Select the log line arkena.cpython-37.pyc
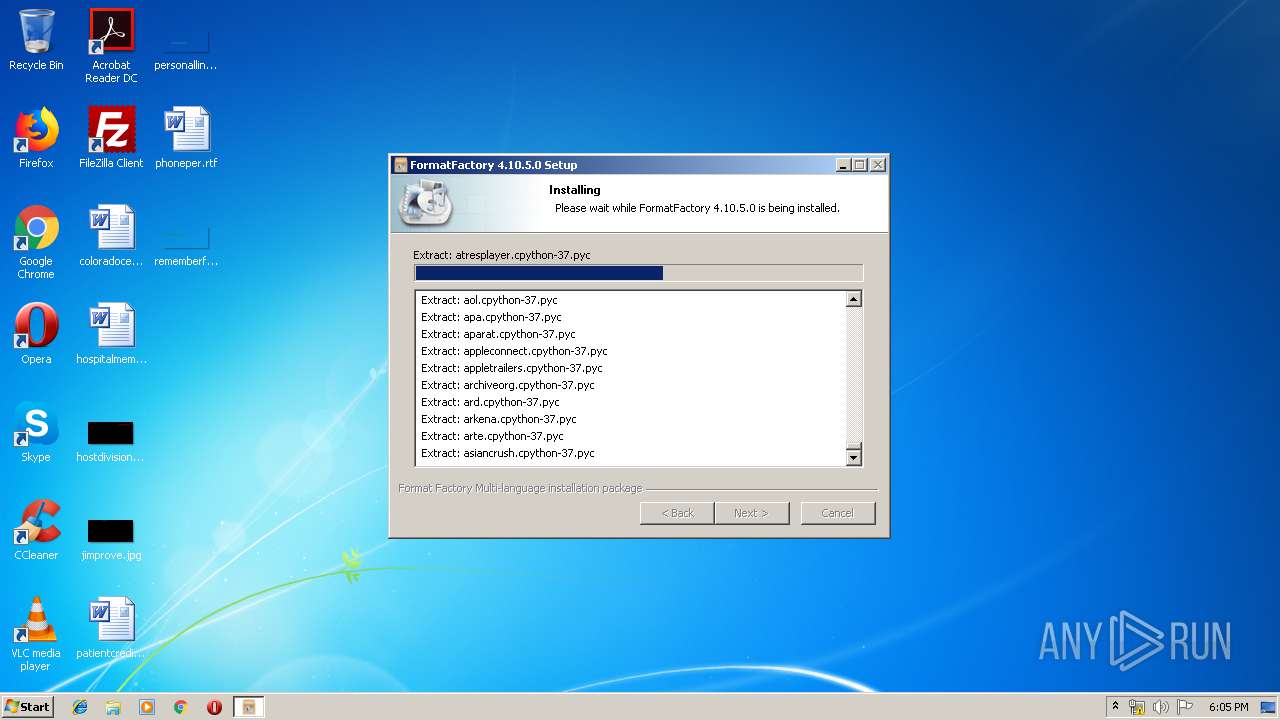1280x720 pixels. click(499, 419)
